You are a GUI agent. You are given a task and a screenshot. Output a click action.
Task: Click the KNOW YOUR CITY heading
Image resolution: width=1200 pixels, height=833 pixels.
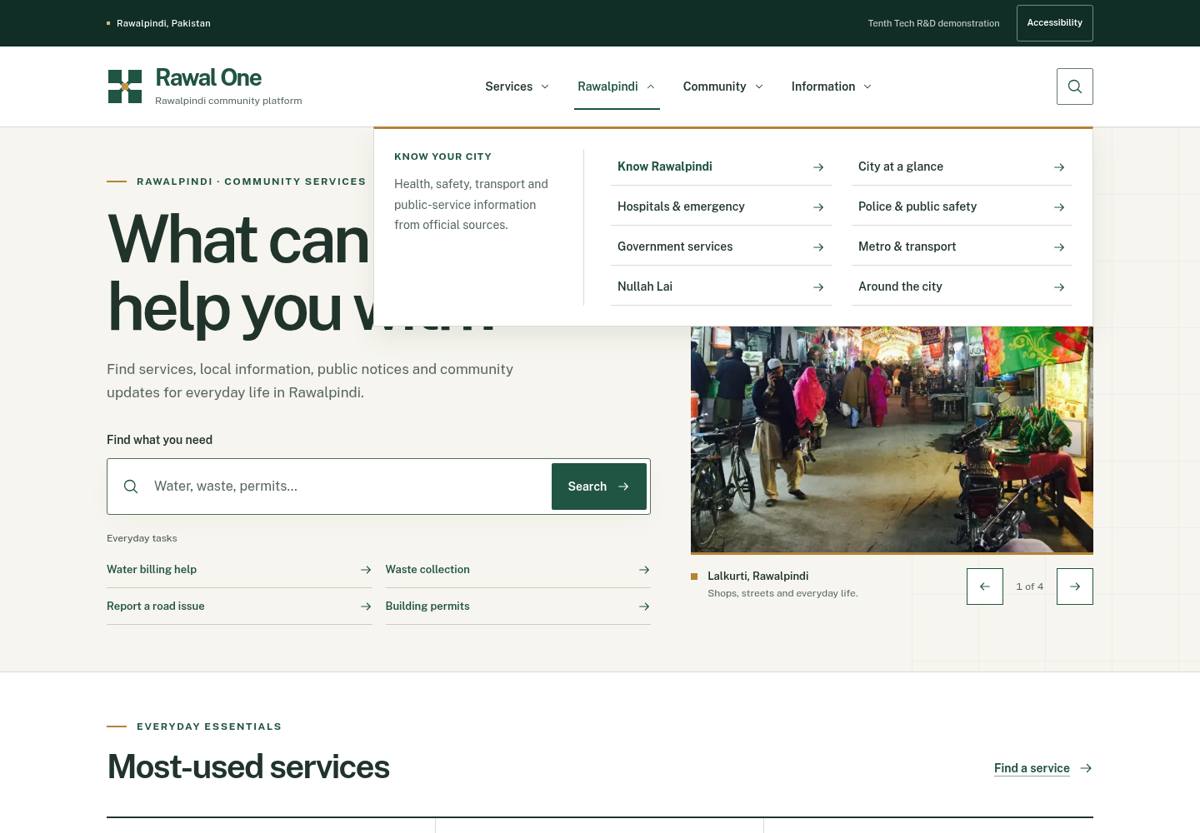point(443,157)
